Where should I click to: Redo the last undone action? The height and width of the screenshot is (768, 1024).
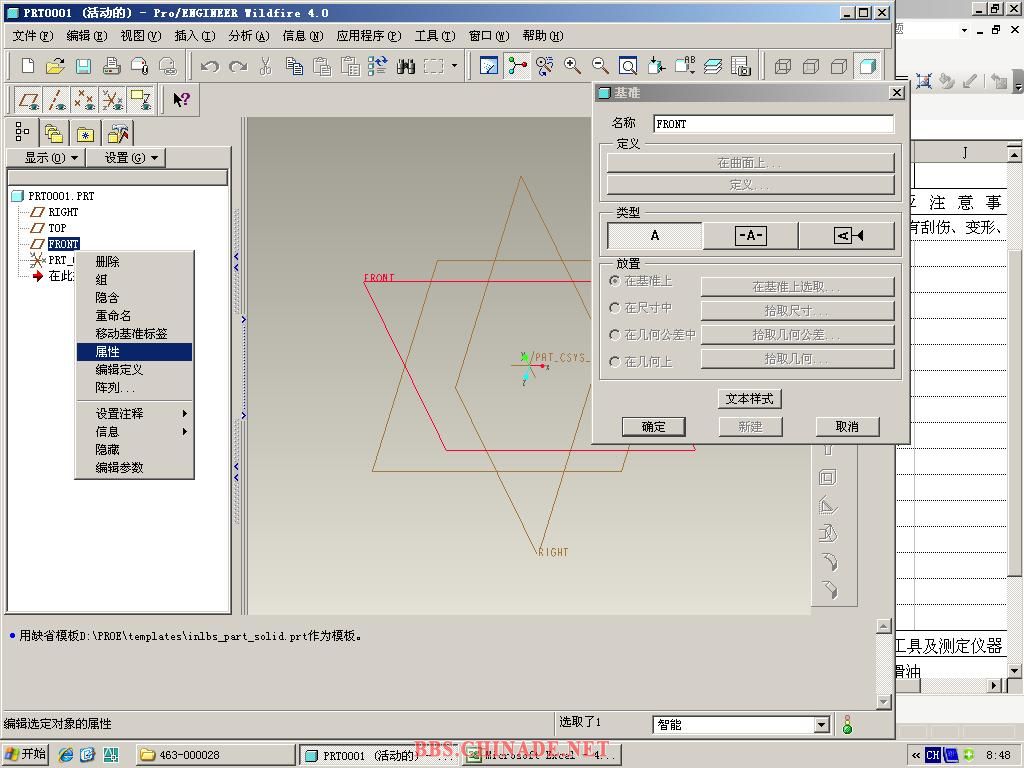[238, 66]
